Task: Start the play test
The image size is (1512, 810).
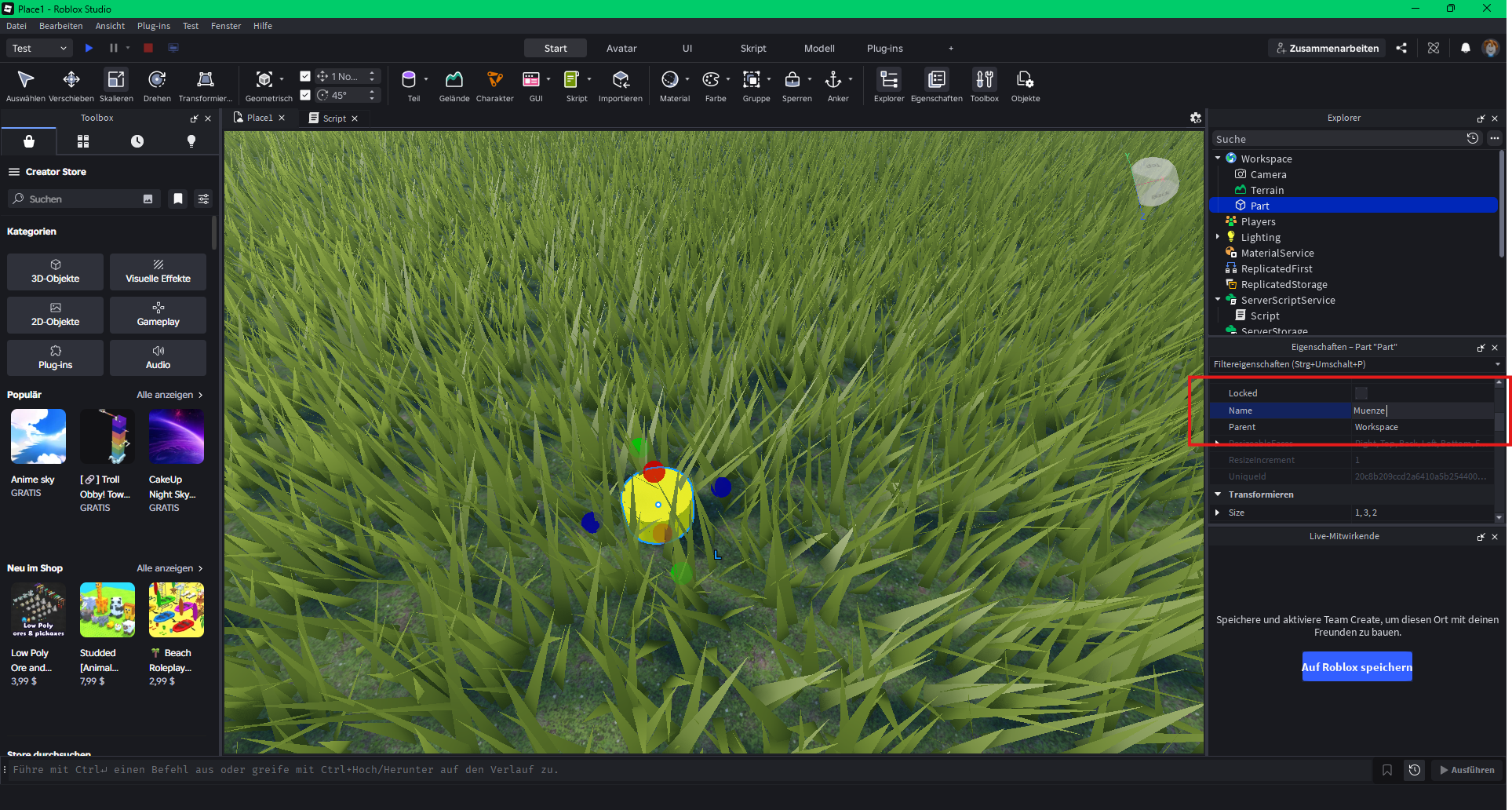Action: 89,48
